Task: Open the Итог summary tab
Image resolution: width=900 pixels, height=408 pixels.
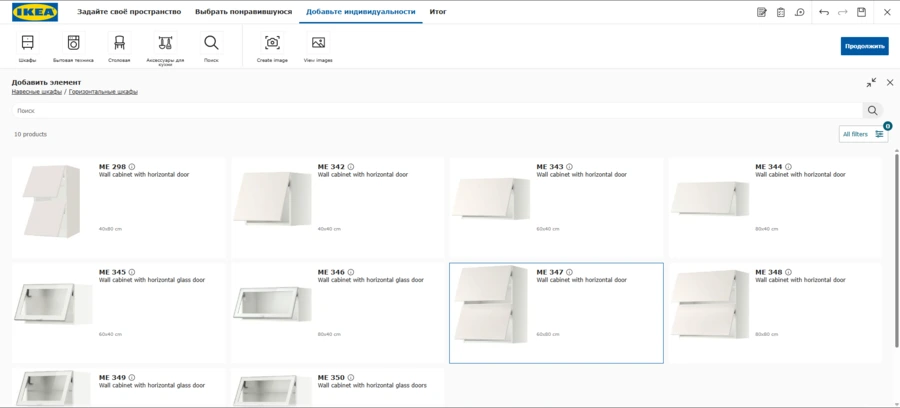Action: pyautogui.click(x=438, y=11)
